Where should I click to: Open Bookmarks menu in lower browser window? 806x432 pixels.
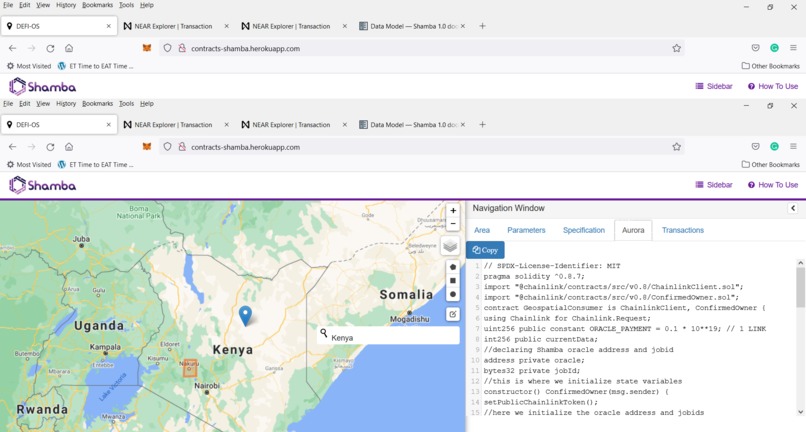tap(97, 103)
